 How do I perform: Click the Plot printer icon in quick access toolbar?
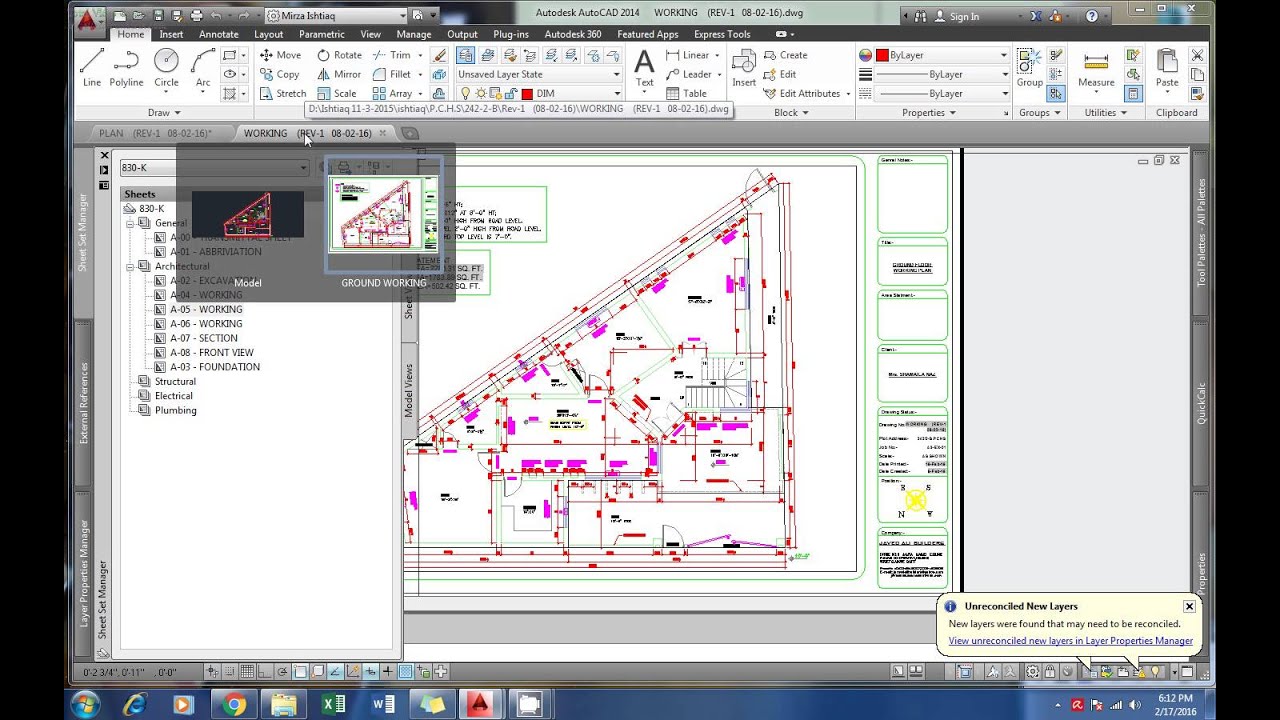pos(196,16)
